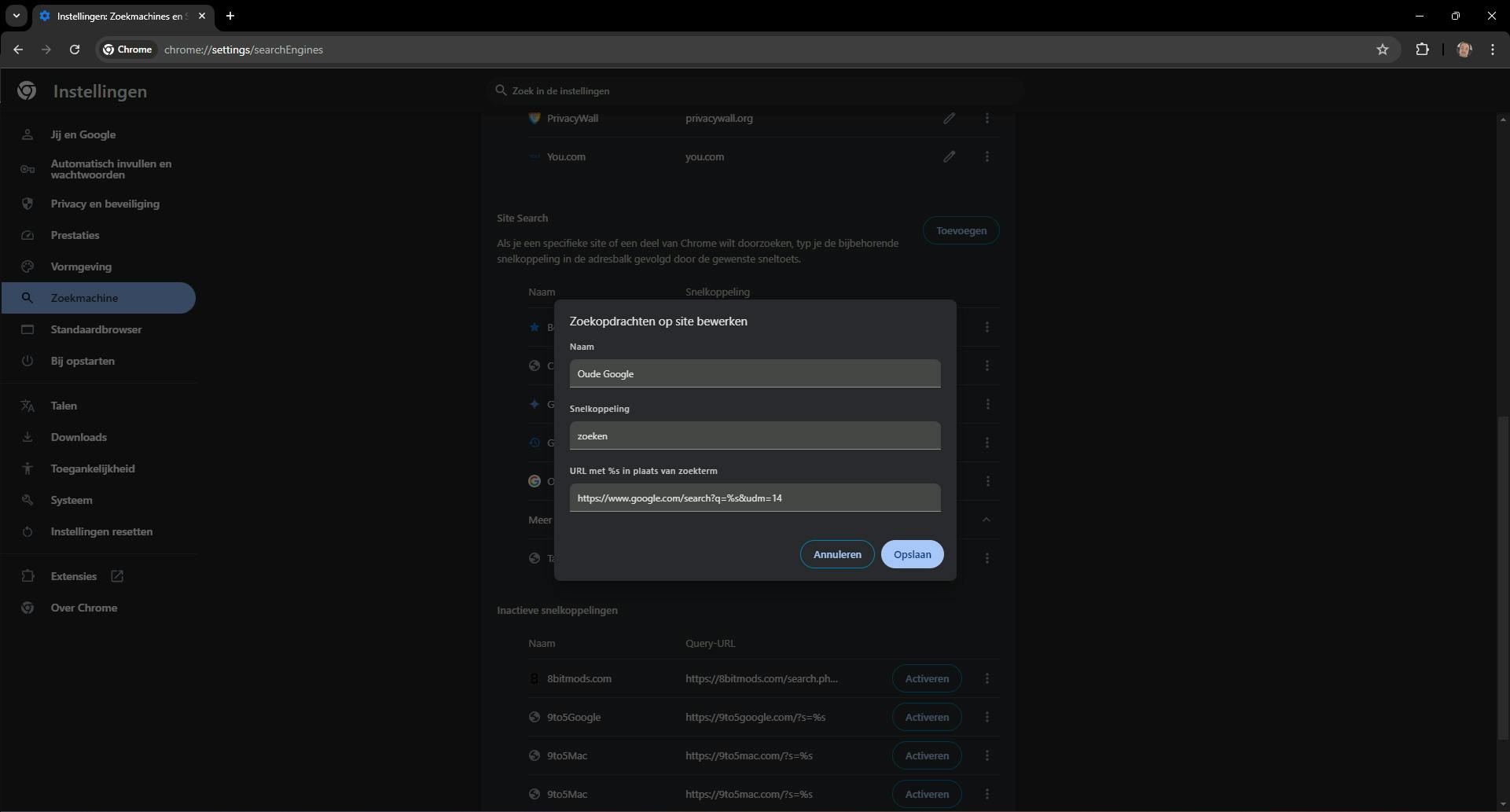
Task: Click the Site Search heading
Action: (523, 218)
